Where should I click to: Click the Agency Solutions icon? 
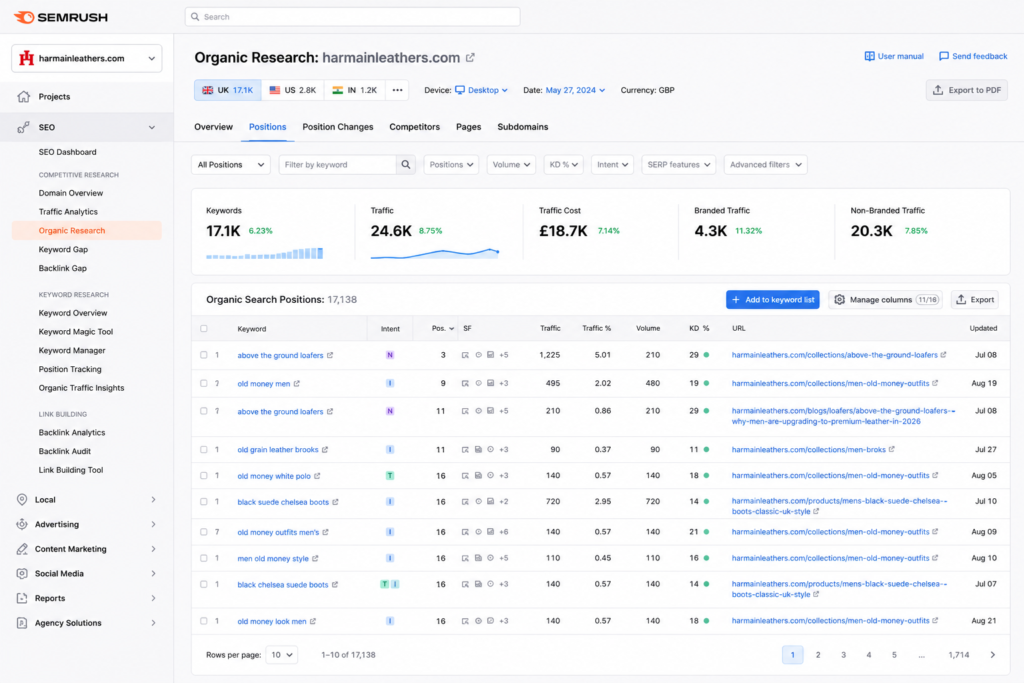click(22, 623)
